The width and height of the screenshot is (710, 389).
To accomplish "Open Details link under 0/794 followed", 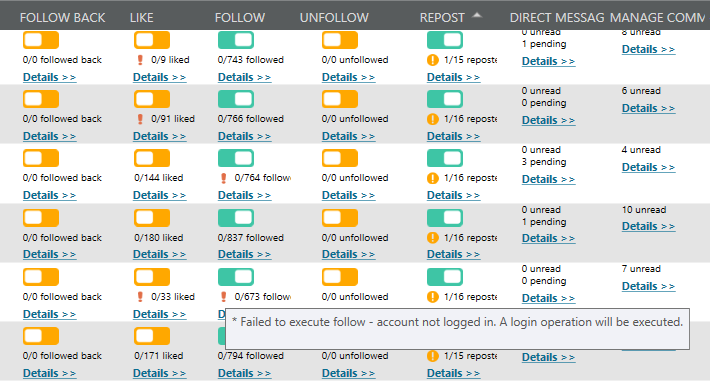I will pos(245,374).
